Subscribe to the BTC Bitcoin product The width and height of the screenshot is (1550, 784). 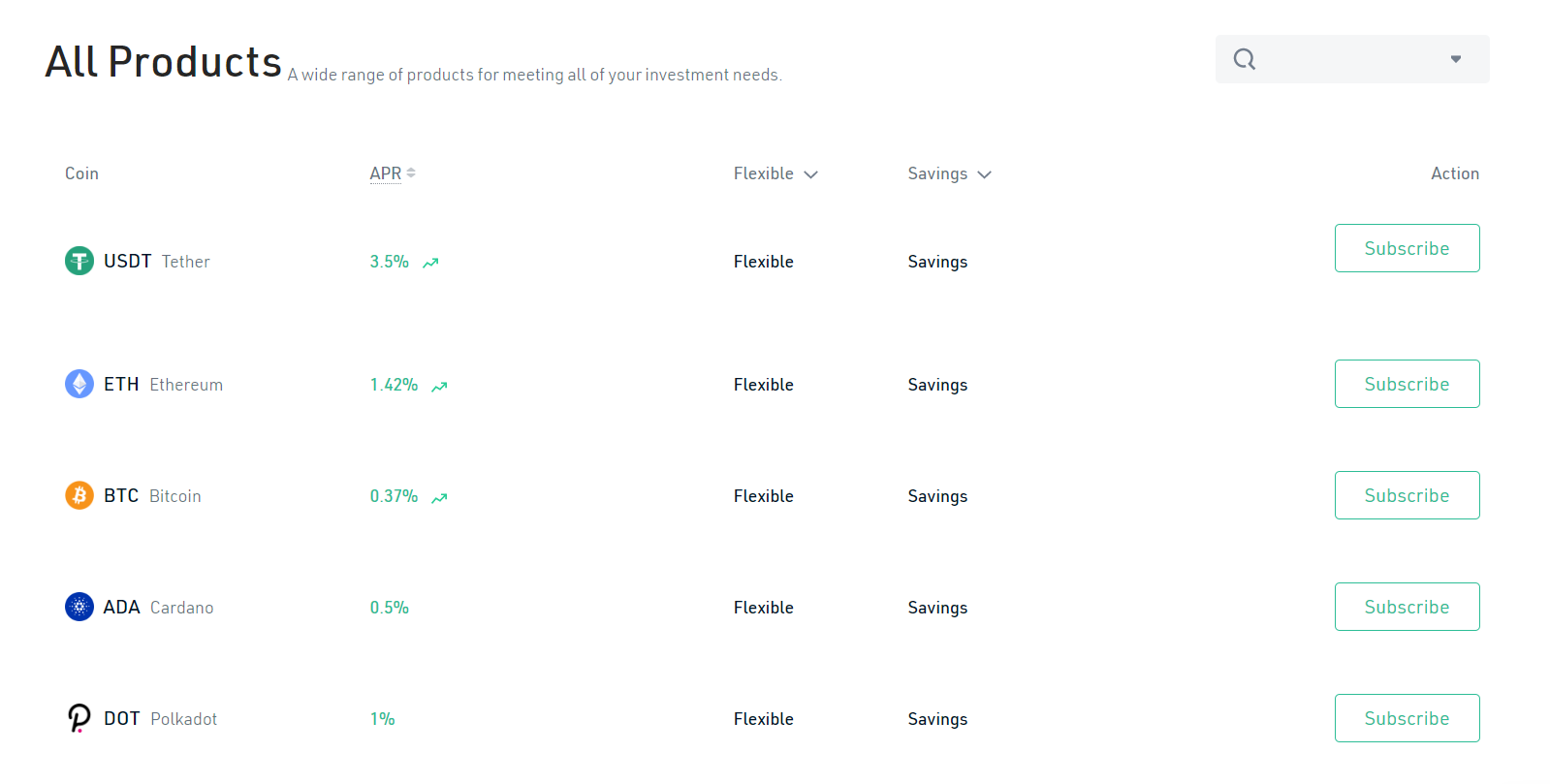coord(1407,495)
